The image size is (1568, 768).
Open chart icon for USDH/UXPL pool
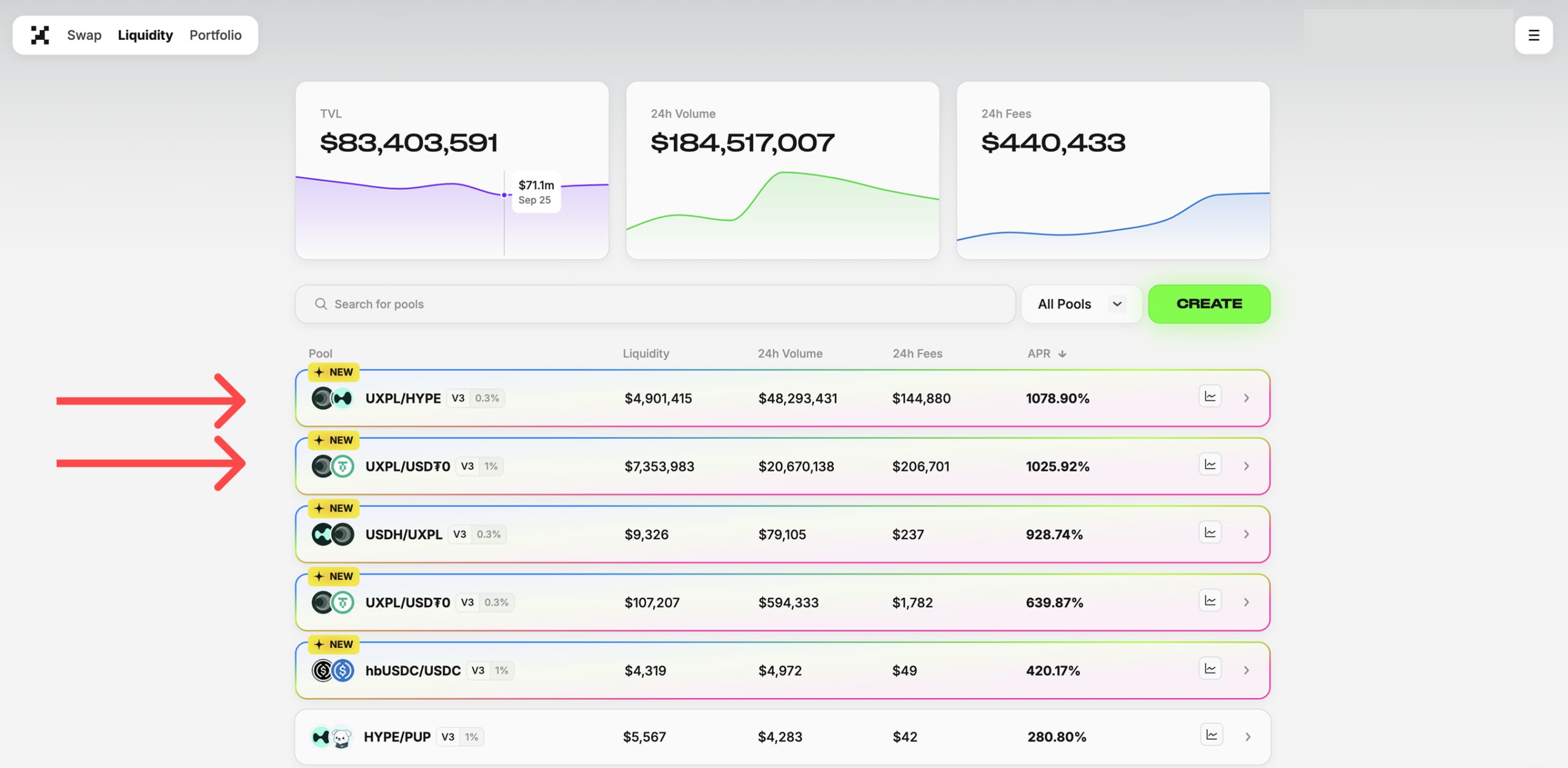1210,533
